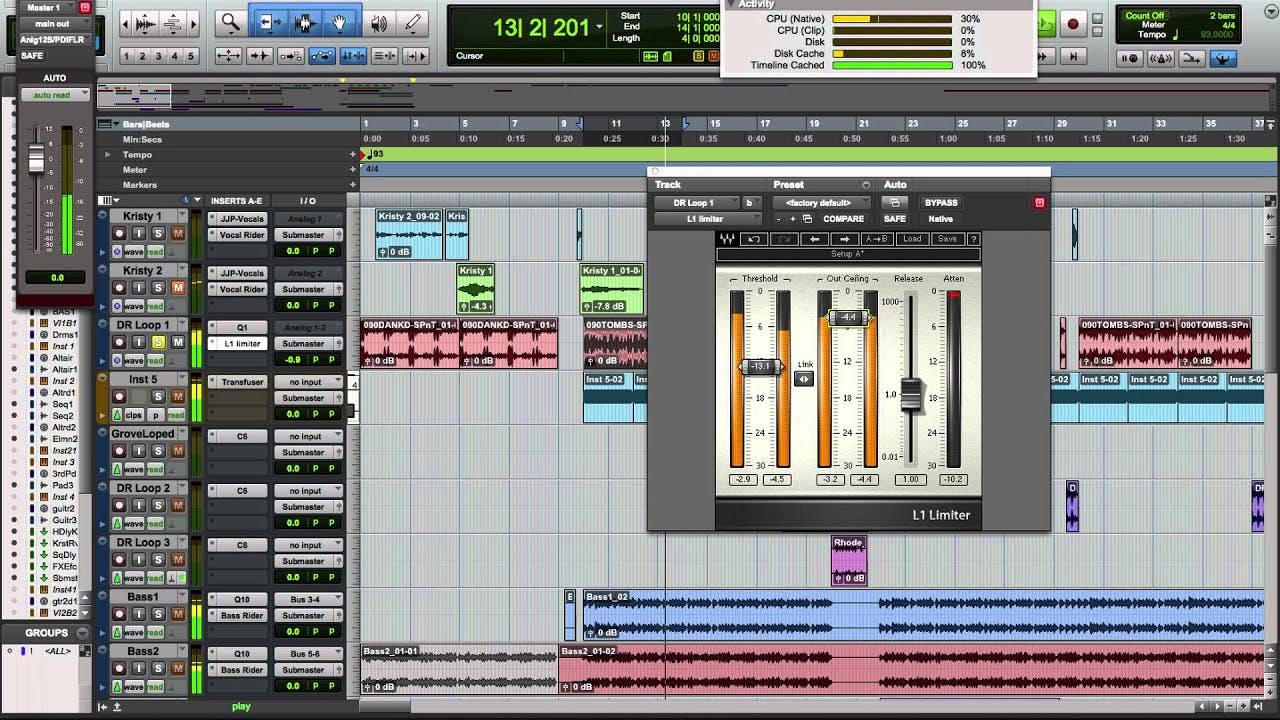The height and width of the screenshot is (720, 1280).
Task: Select the Pencil tool
Action: click(413, 22)
